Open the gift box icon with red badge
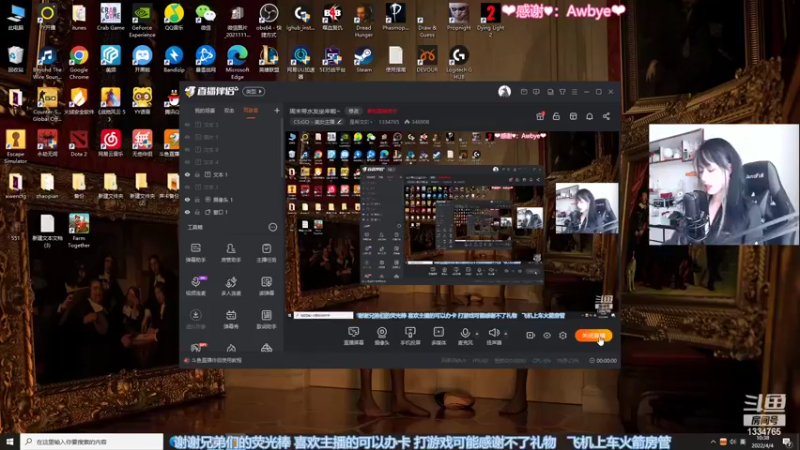Image resolution: width=800 pixels, height=450 pixels. point(540,116)
